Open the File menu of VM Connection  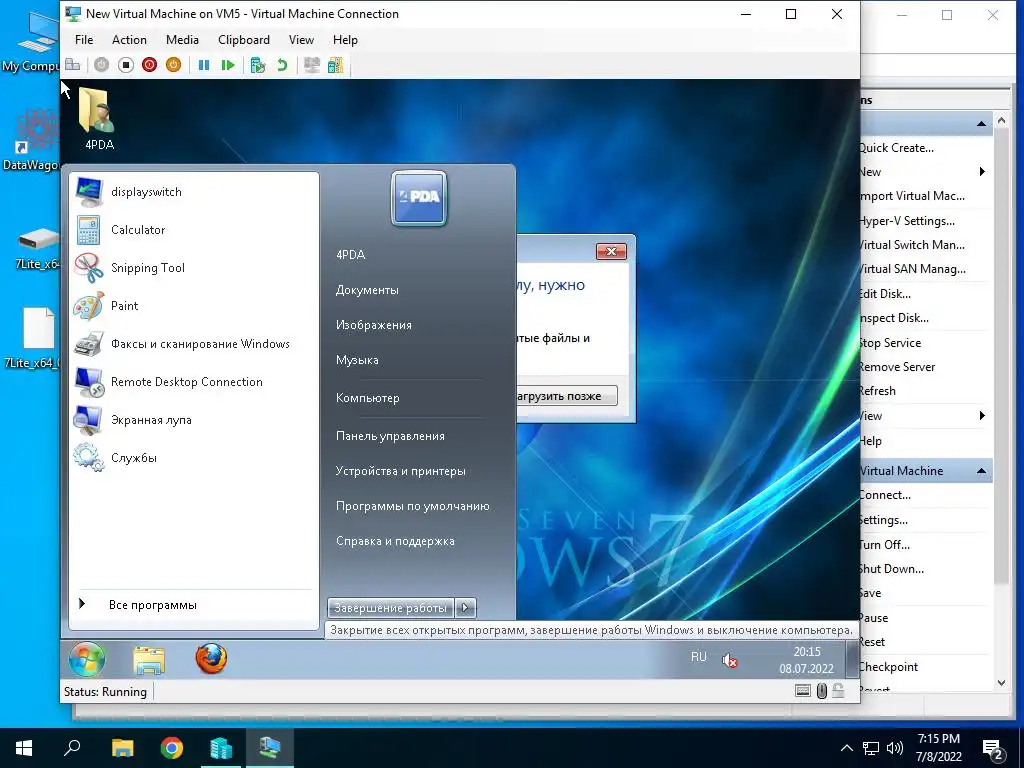click(84, 40)
